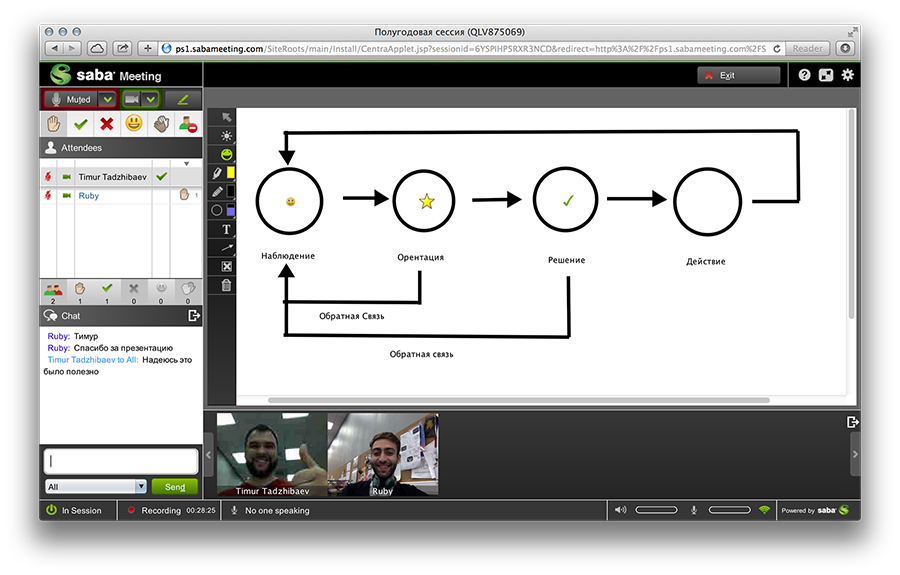
Task: Click the clear selected markup tool
Action: 227,266
